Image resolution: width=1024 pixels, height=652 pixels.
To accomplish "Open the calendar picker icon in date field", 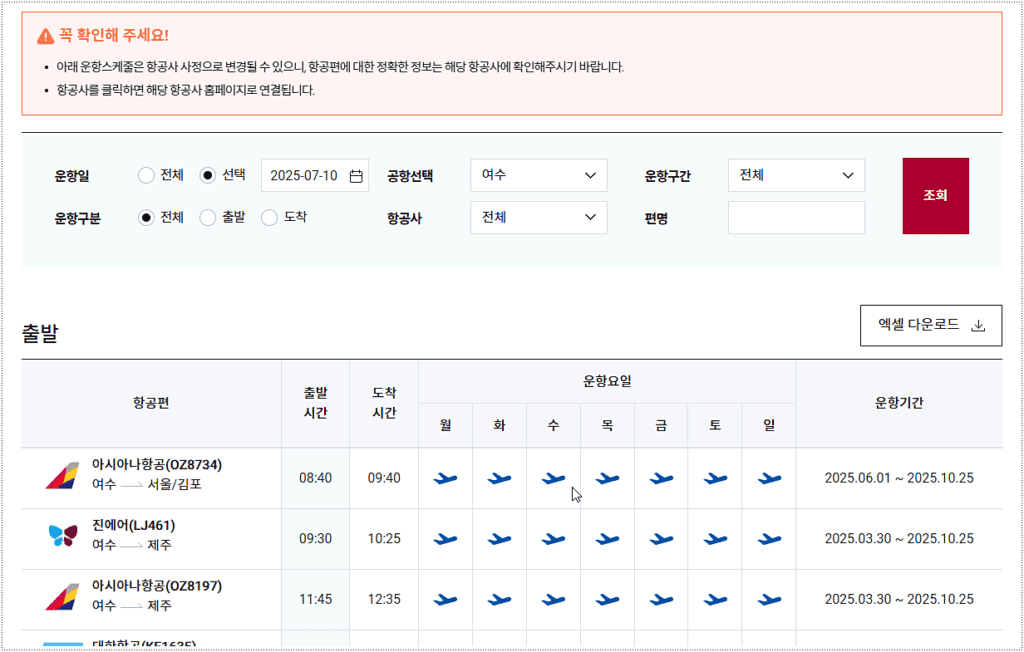I will coord(356,176).
